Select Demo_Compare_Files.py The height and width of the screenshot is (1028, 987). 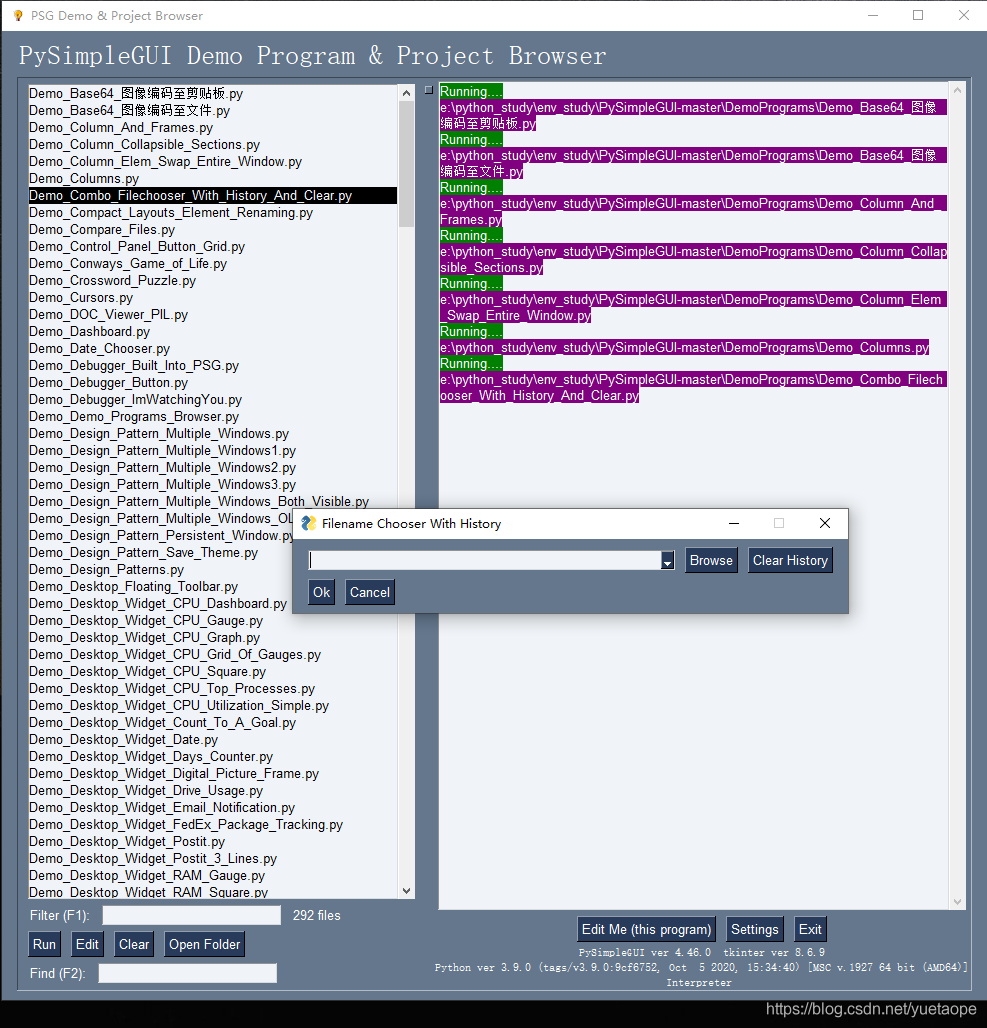pyautogui.click(x=212, y=230)
